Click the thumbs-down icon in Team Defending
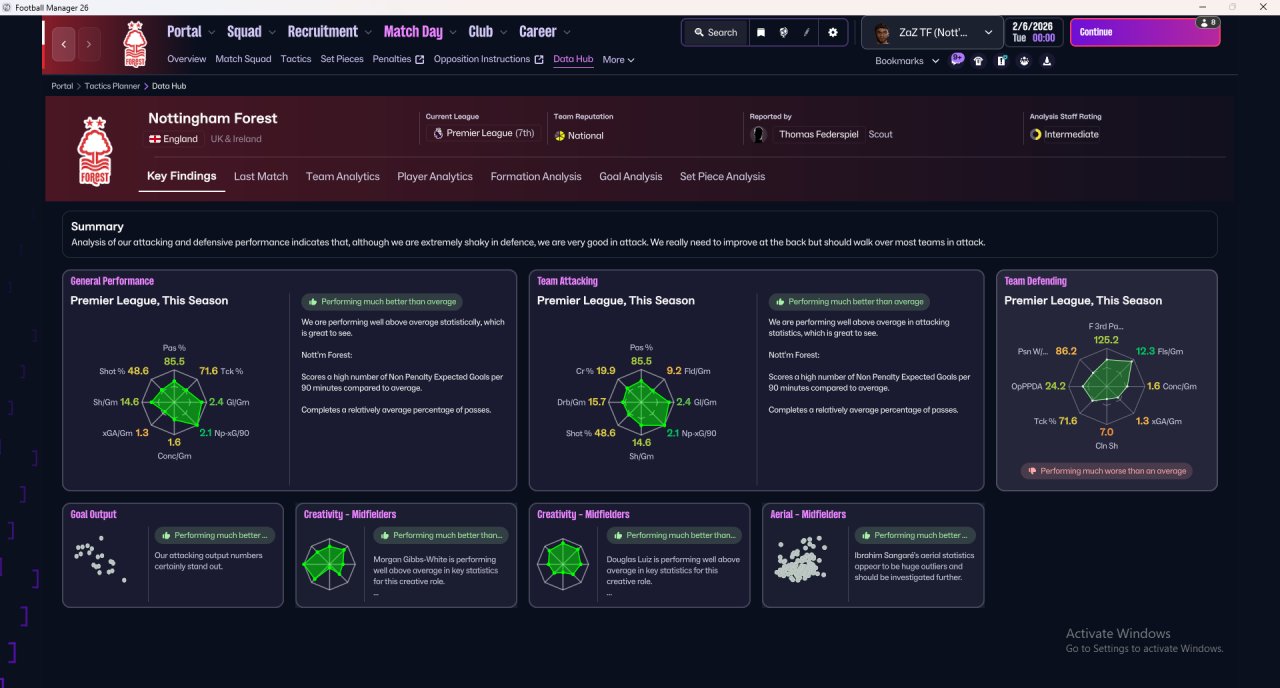 coord(1032,471)
